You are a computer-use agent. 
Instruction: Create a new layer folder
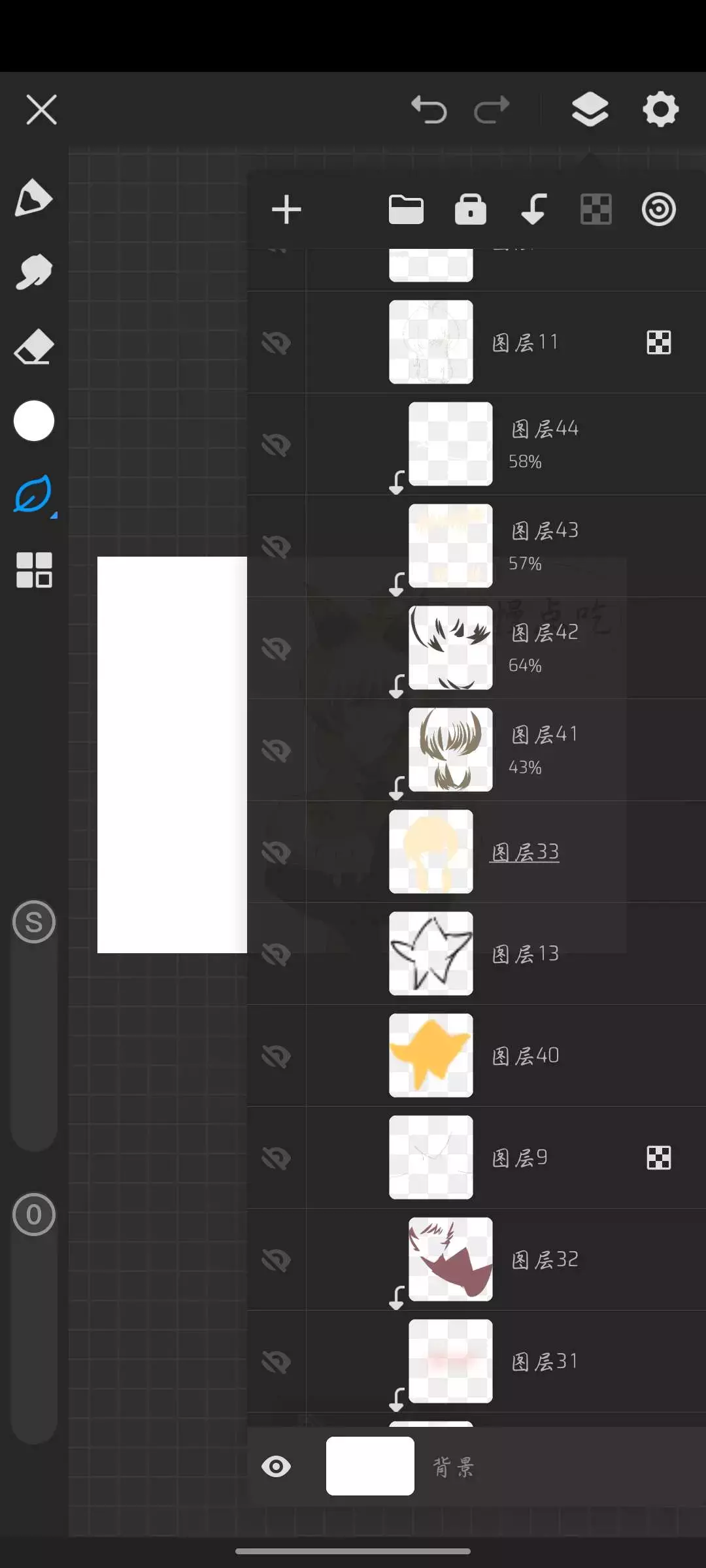tap(406, 210)
